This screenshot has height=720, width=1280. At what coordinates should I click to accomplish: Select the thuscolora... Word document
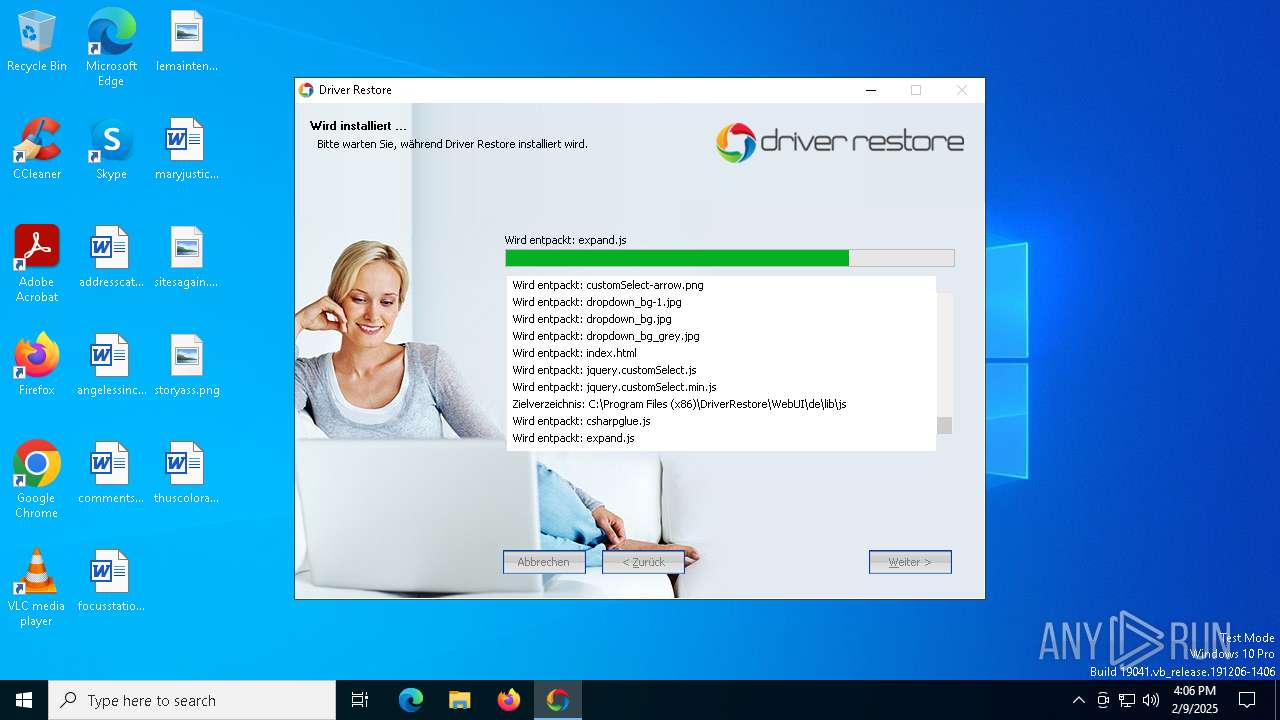click(187, 474)
